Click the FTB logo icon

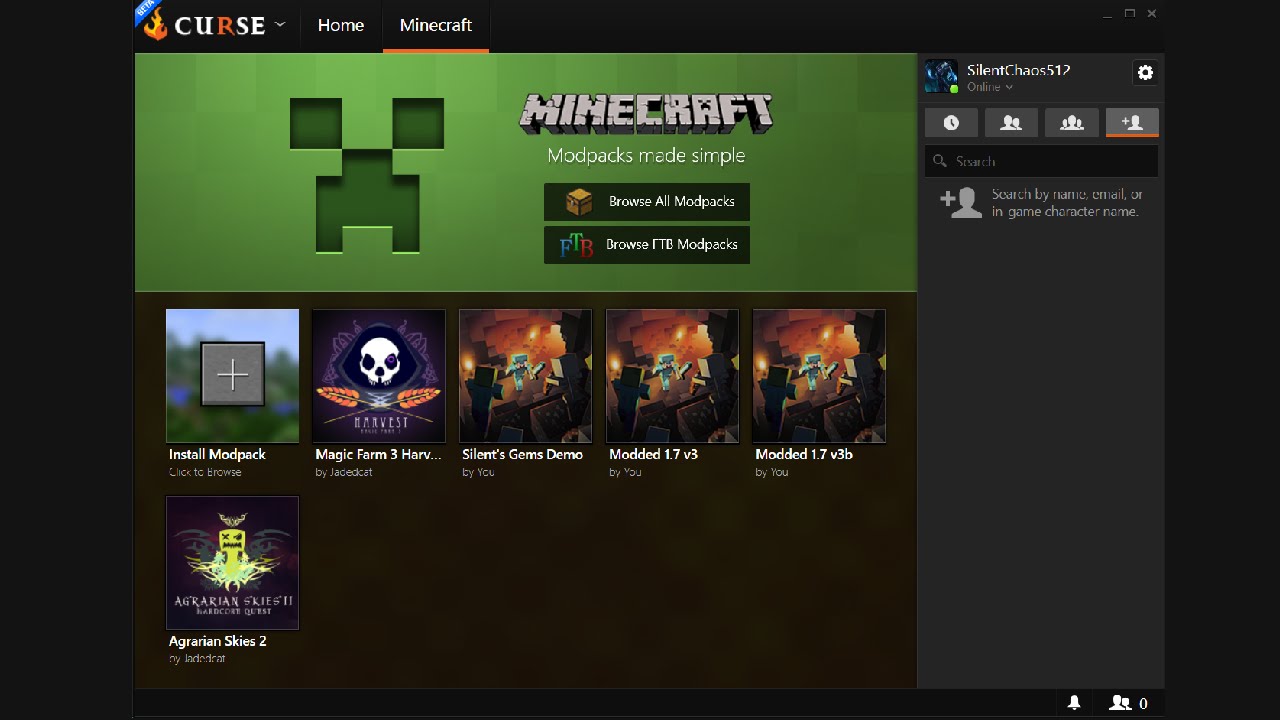pos(576,245)
